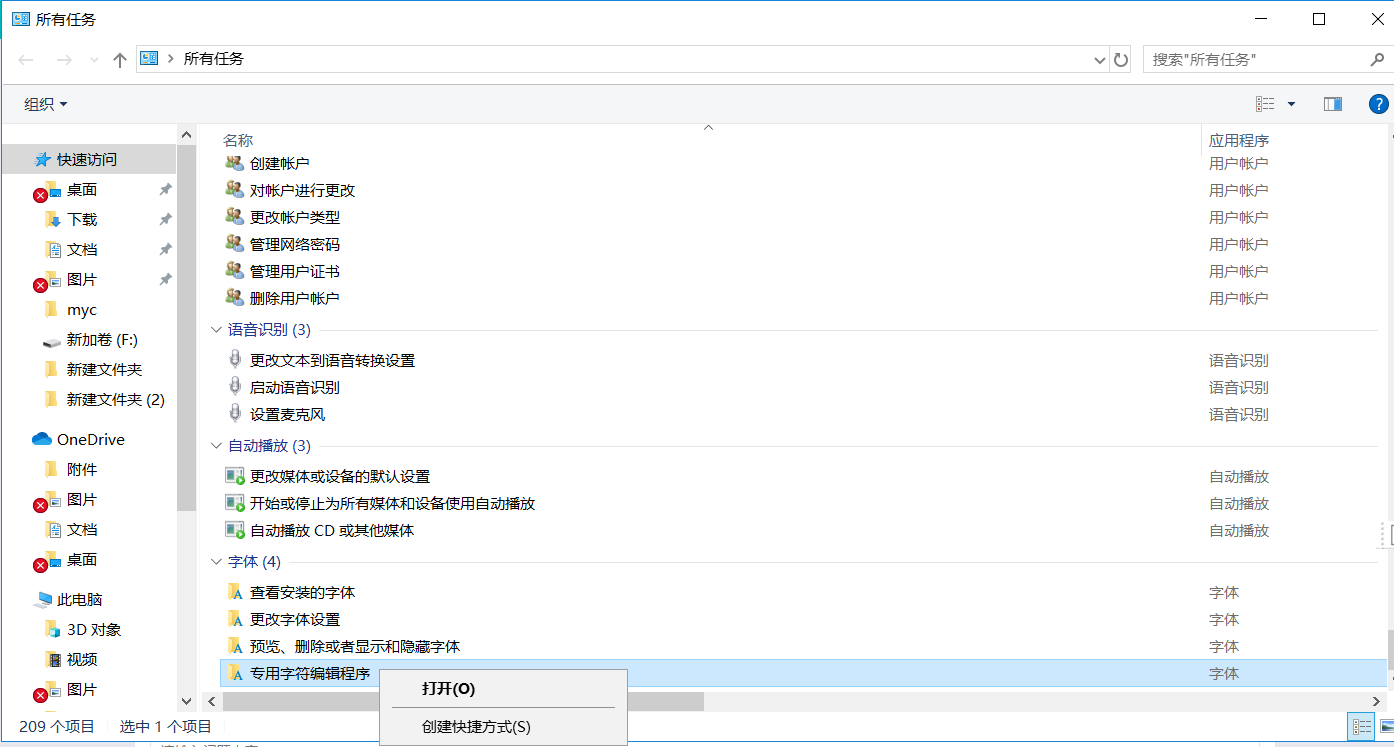Open 新建文件夹 (2) in the sidebar
This screenshot has width=1394, height=747.
116,400
